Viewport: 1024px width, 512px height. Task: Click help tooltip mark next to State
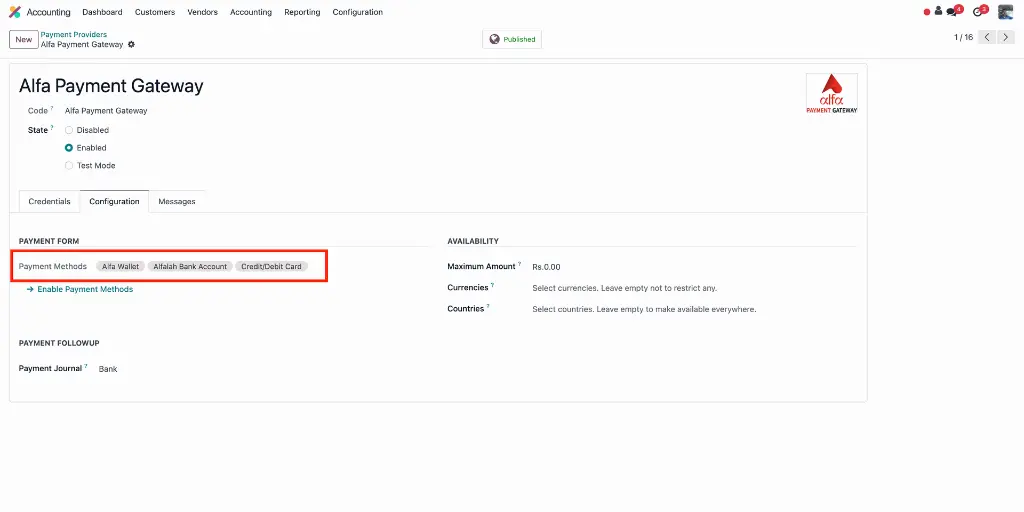tap(52, 127)
